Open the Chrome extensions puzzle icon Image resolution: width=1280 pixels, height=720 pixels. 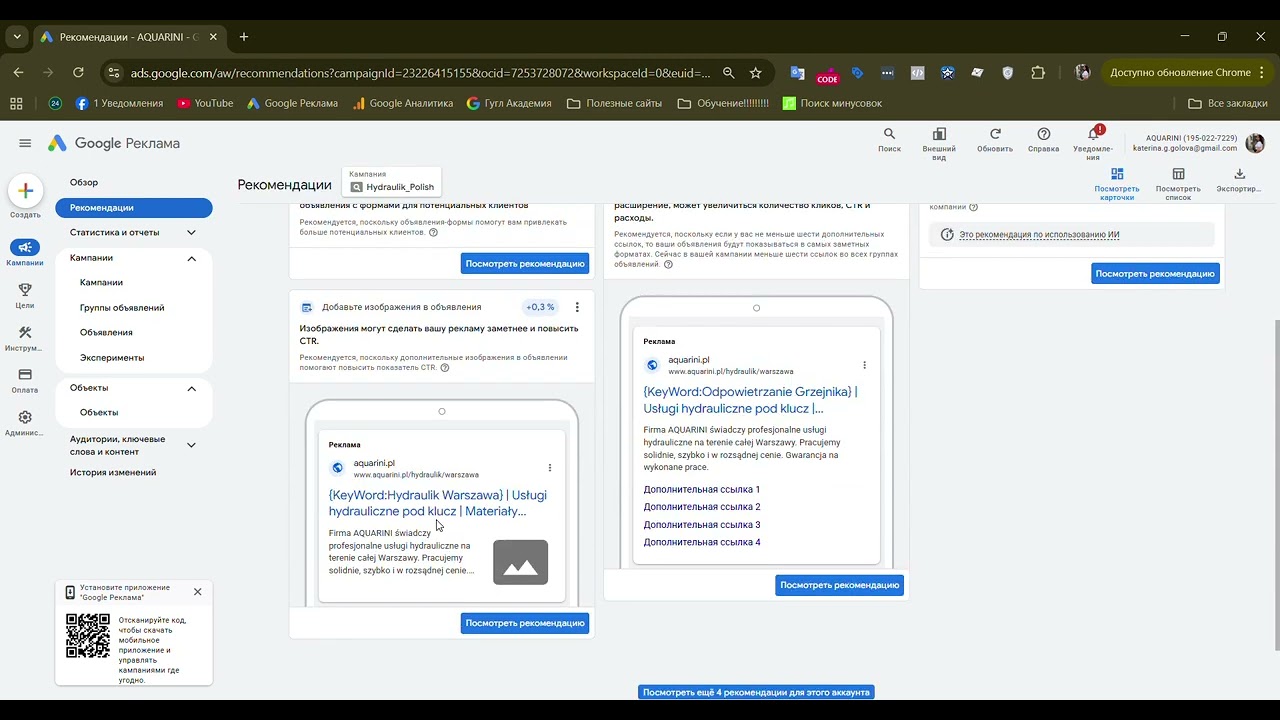[x=1038, y=73]
